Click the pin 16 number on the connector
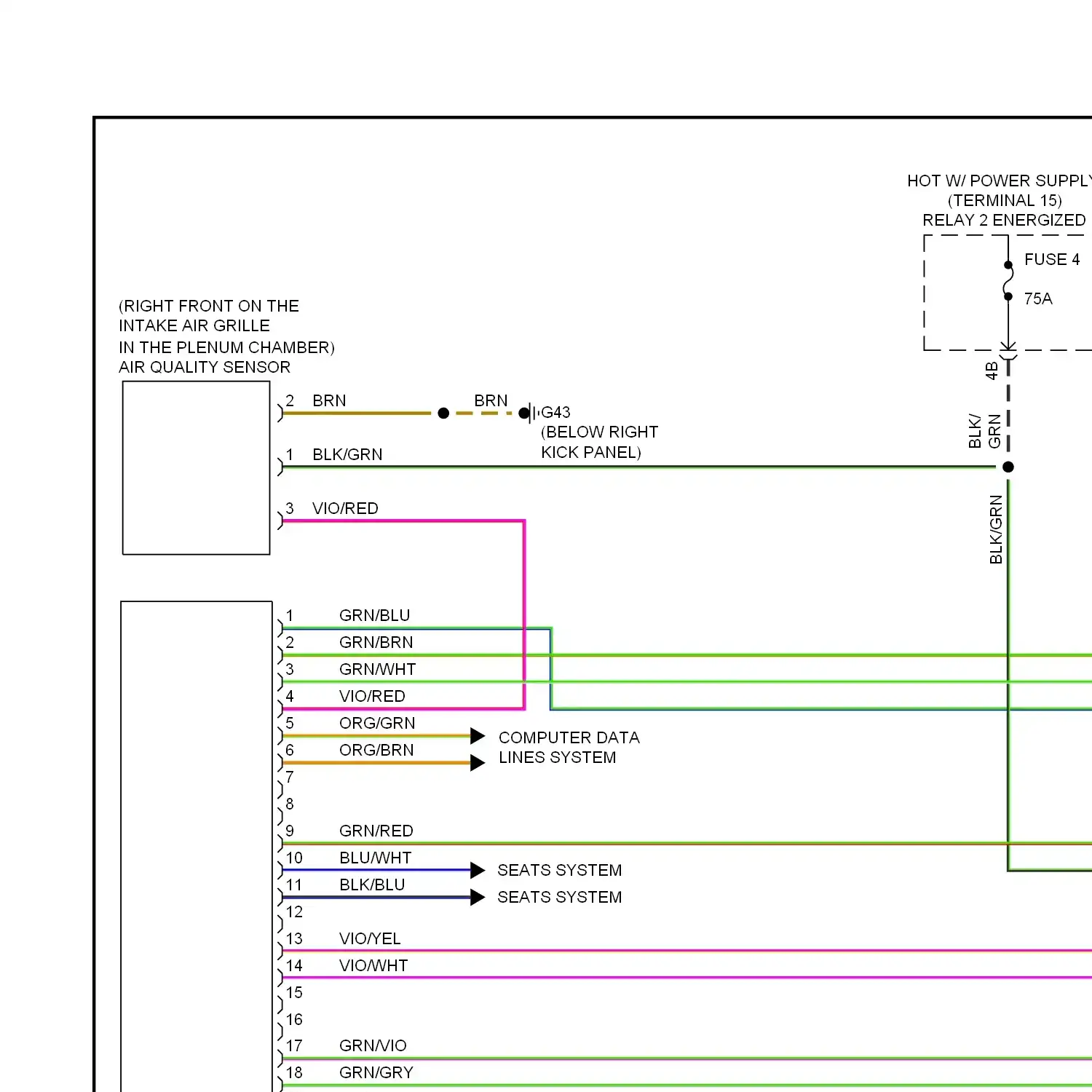This screenshot has width=1092, height=1092. coord(294,1019)
